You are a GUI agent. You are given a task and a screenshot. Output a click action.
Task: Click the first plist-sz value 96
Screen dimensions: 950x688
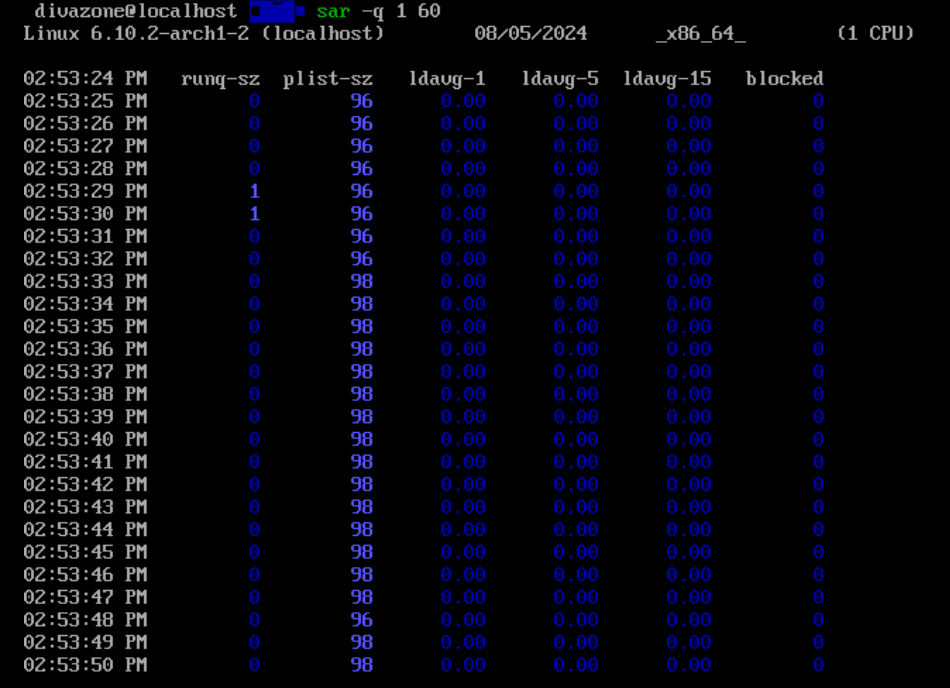pos(361,100)
